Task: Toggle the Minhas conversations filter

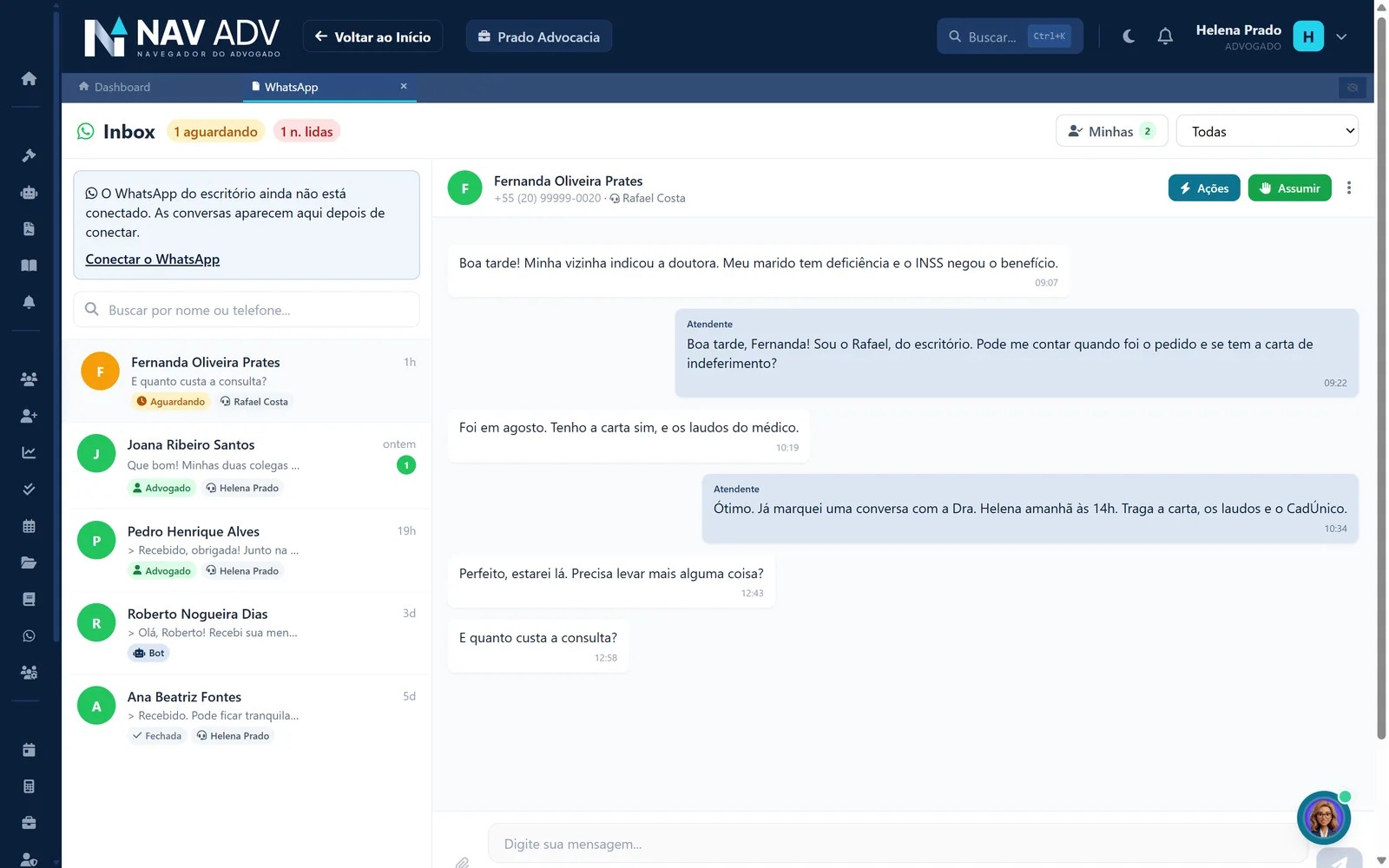Action: 1112,131
